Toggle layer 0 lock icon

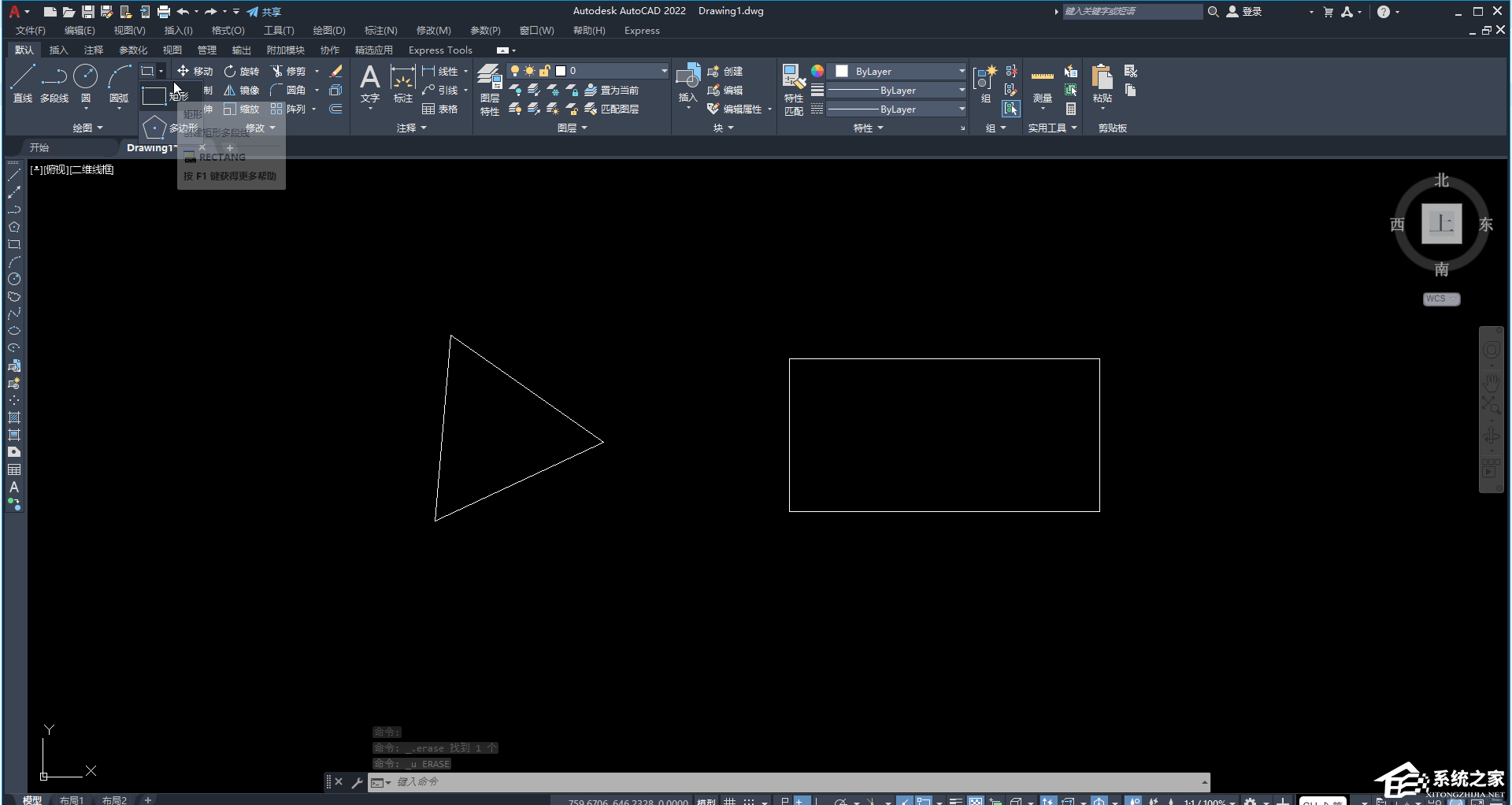pyautogui.click(x=544, y=71)
